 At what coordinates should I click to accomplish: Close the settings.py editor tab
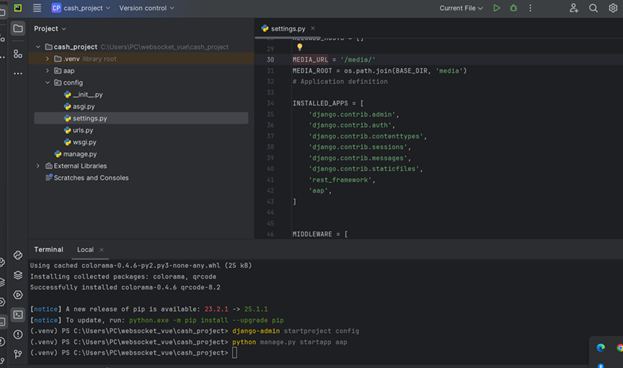(x=313, y=28)
